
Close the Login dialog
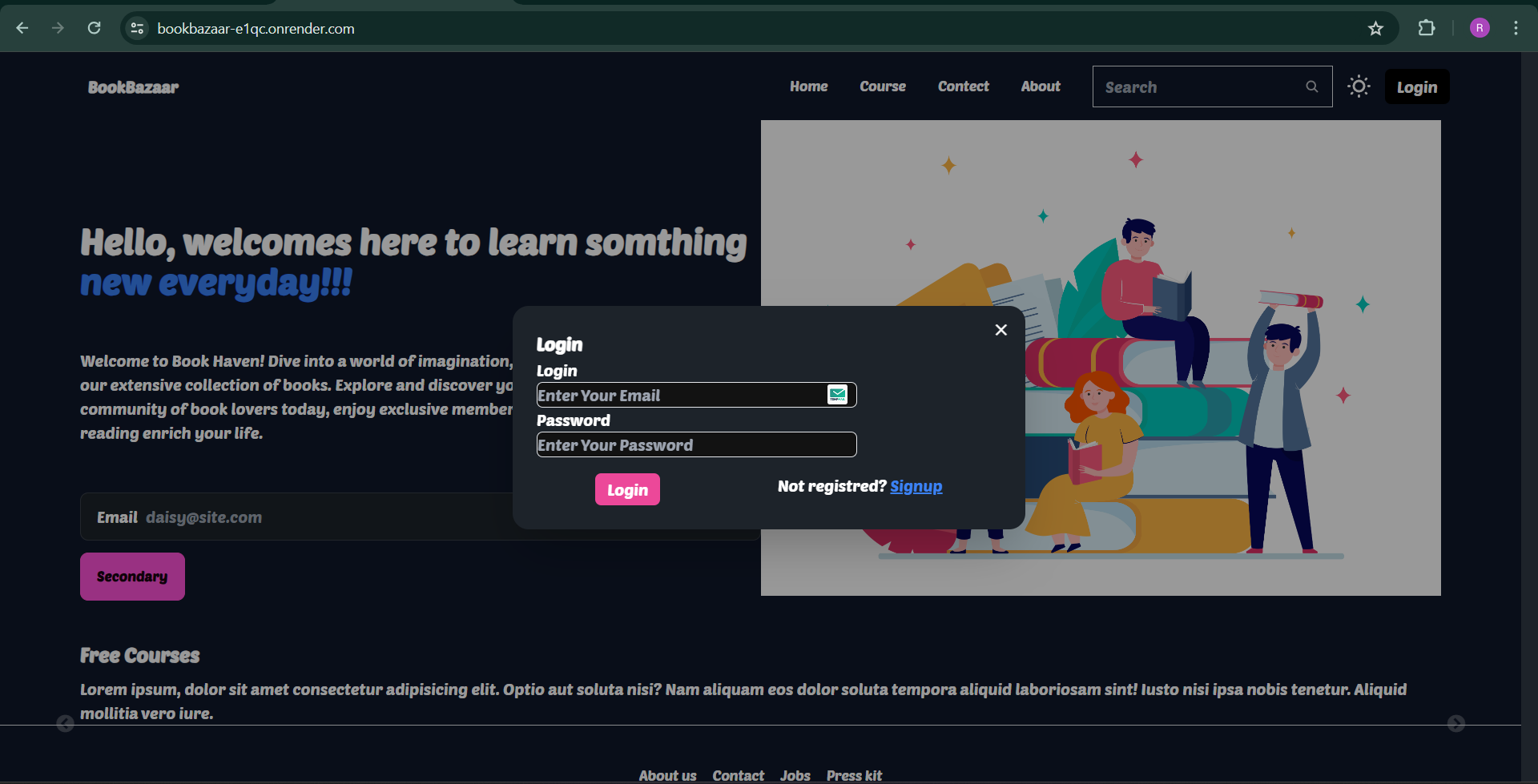pos(1001,330)
